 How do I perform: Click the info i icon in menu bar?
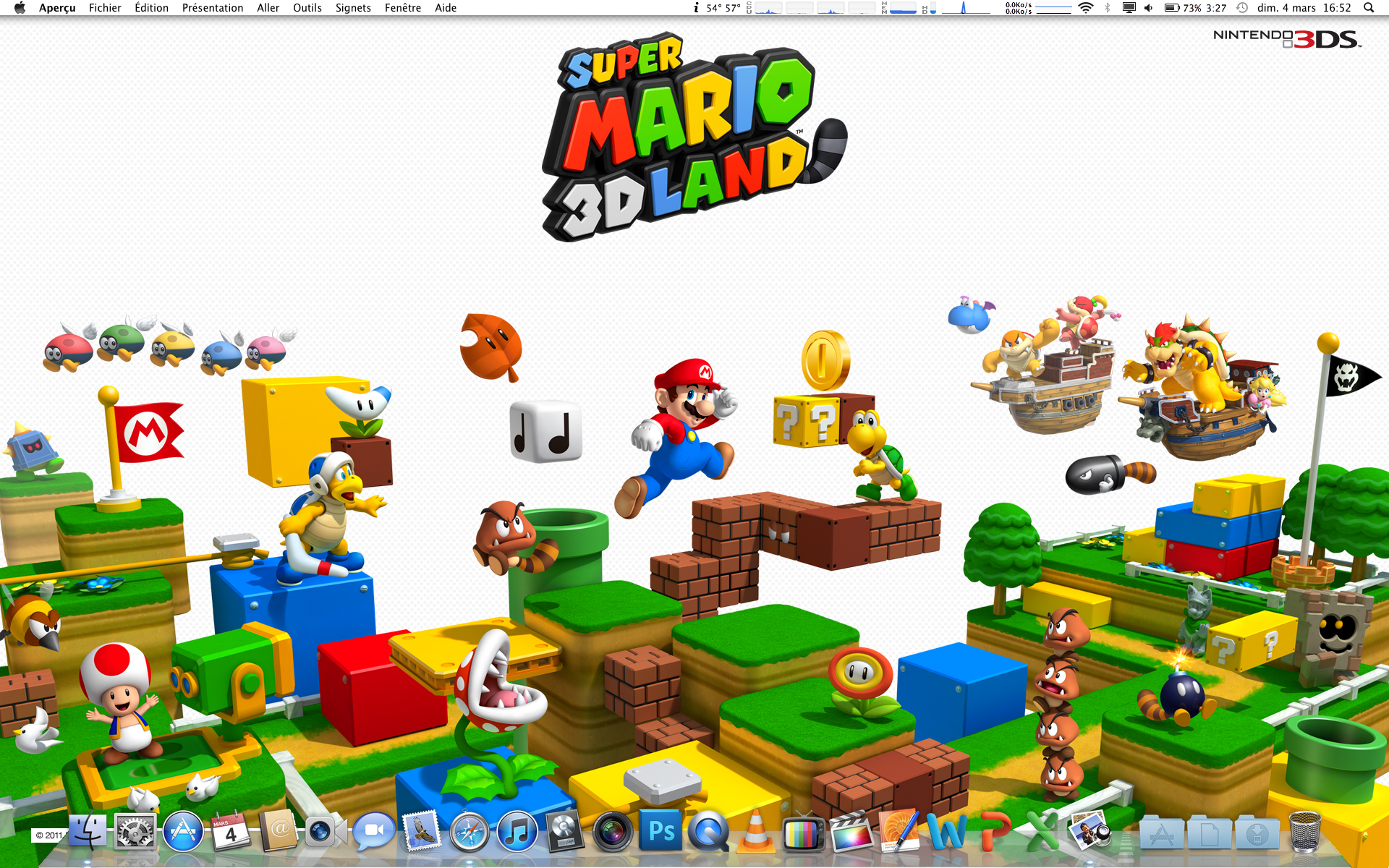pos(696,8)
